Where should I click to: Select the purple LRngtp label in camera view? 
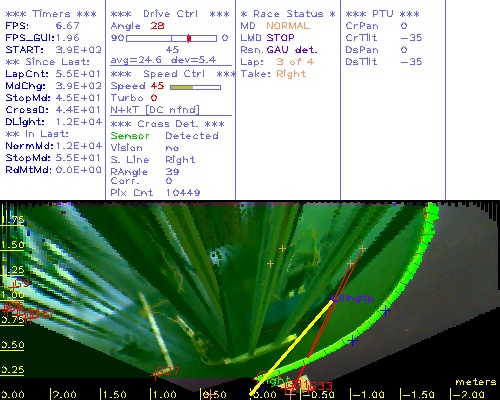coord(353,298)
